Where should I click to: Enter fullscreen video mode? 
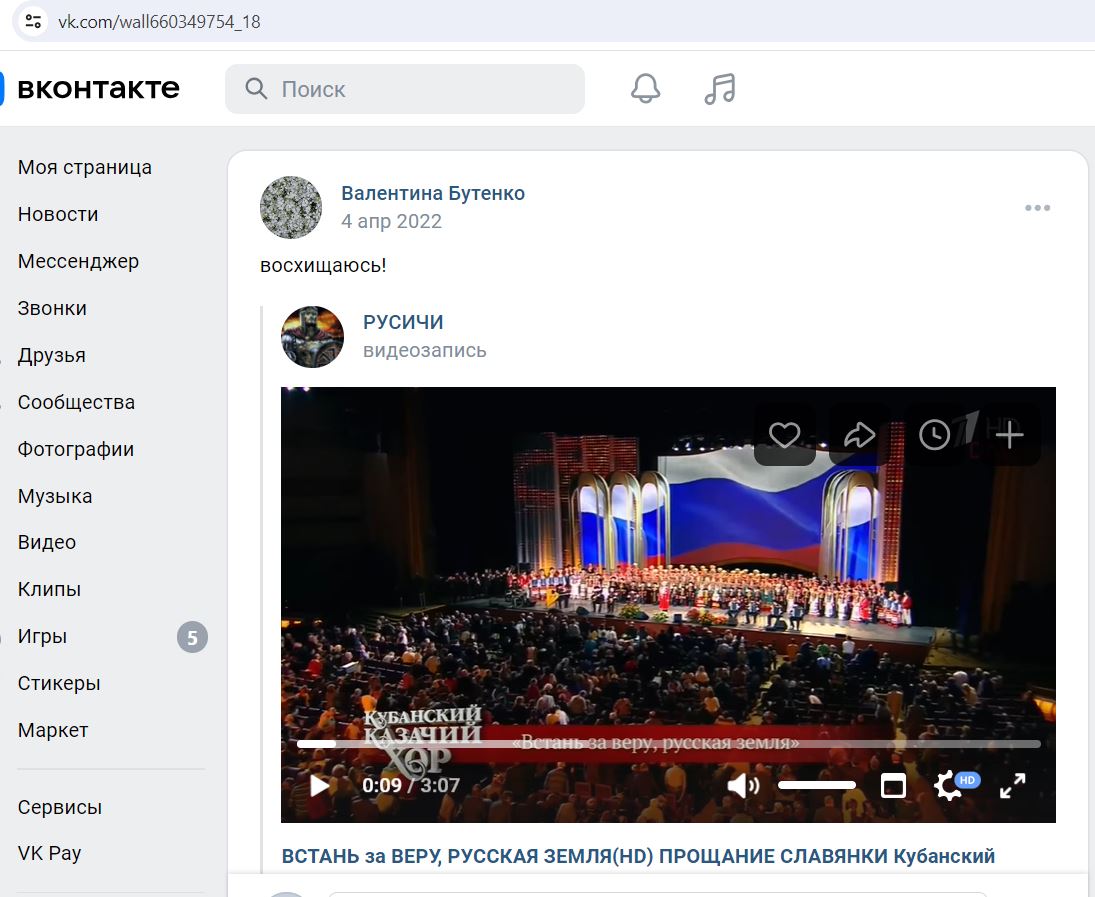[x=1013, y=785]
